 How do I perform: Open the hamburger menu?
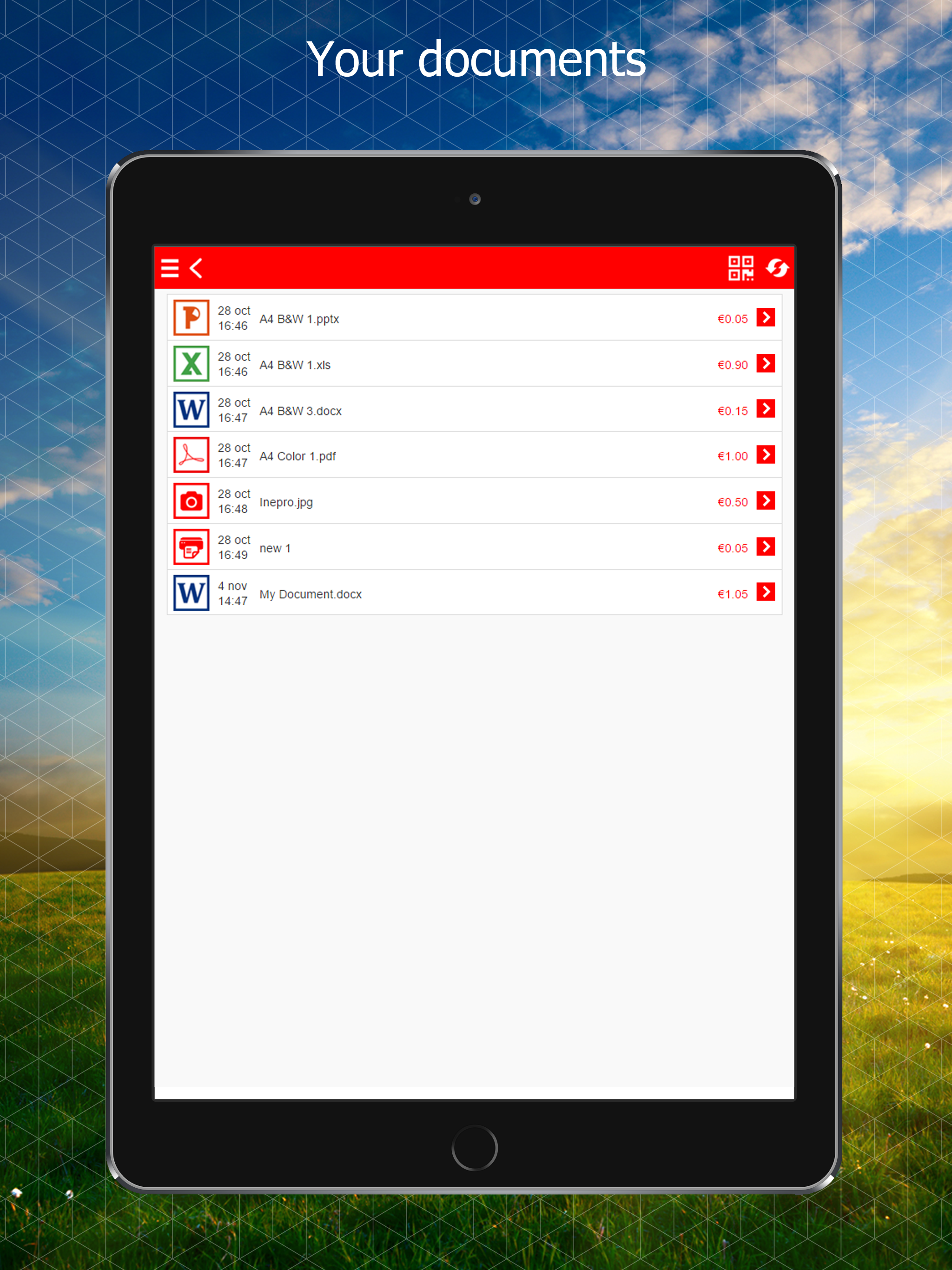169,268
